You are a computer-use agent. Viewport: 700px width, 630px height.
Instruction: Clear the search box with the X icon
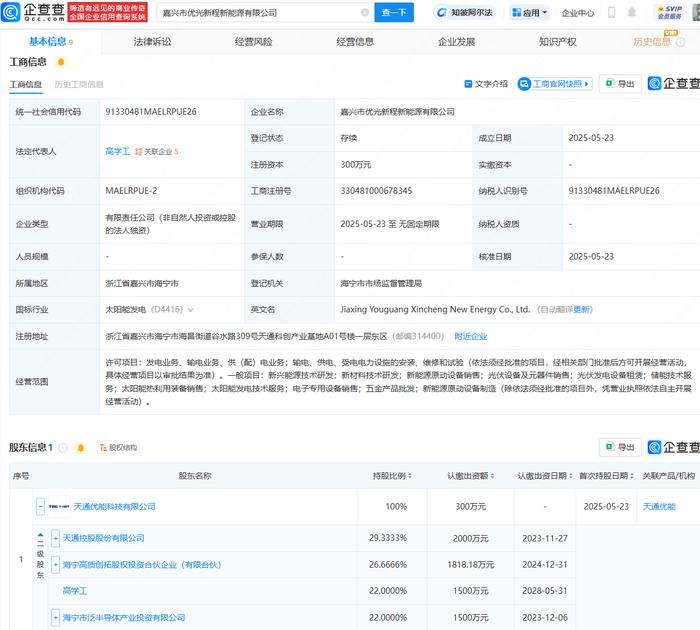point(365,13)
